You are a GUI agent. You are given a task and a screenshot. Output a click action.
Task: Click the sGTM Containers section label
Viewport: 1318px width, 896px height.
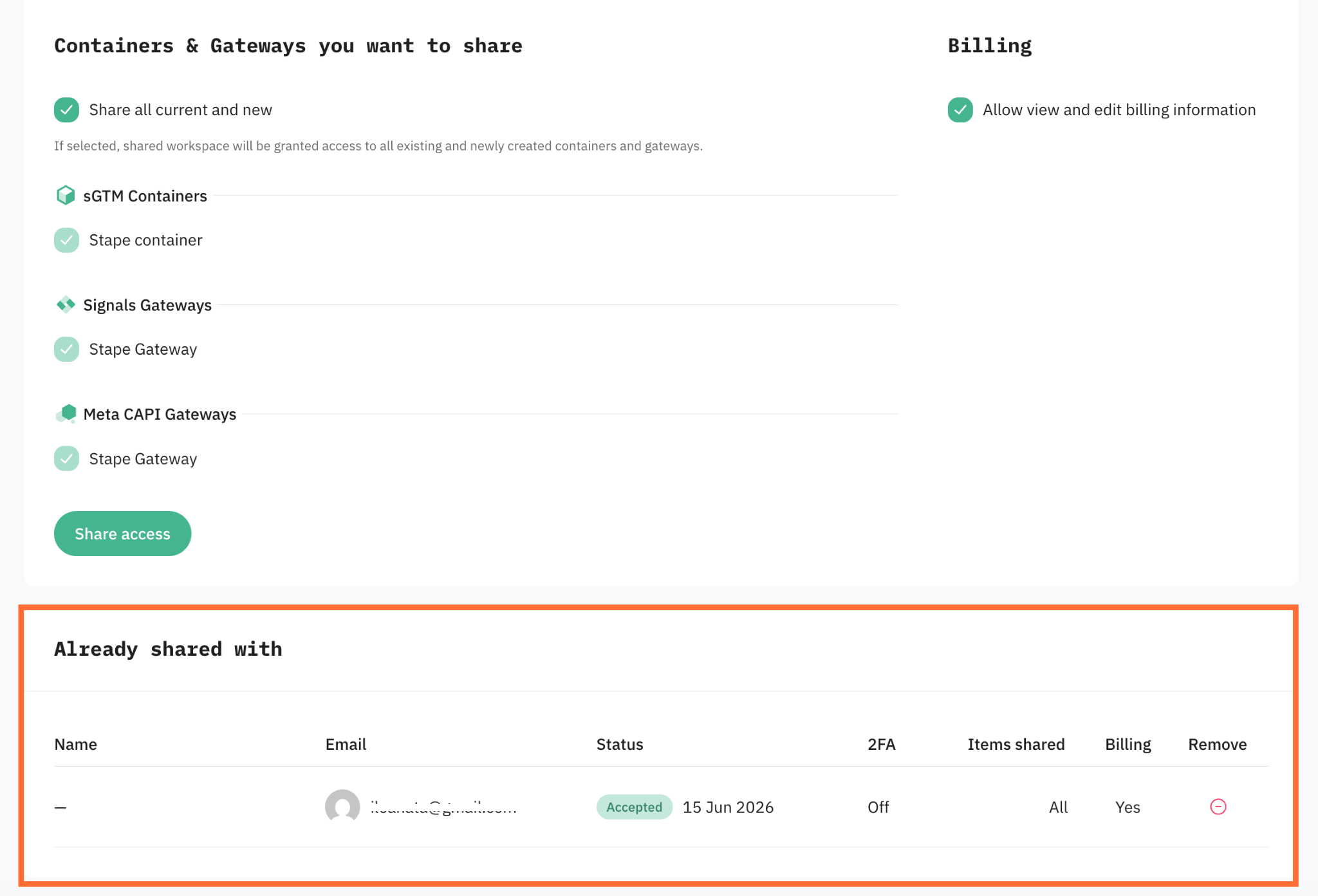tap(145, 196)
